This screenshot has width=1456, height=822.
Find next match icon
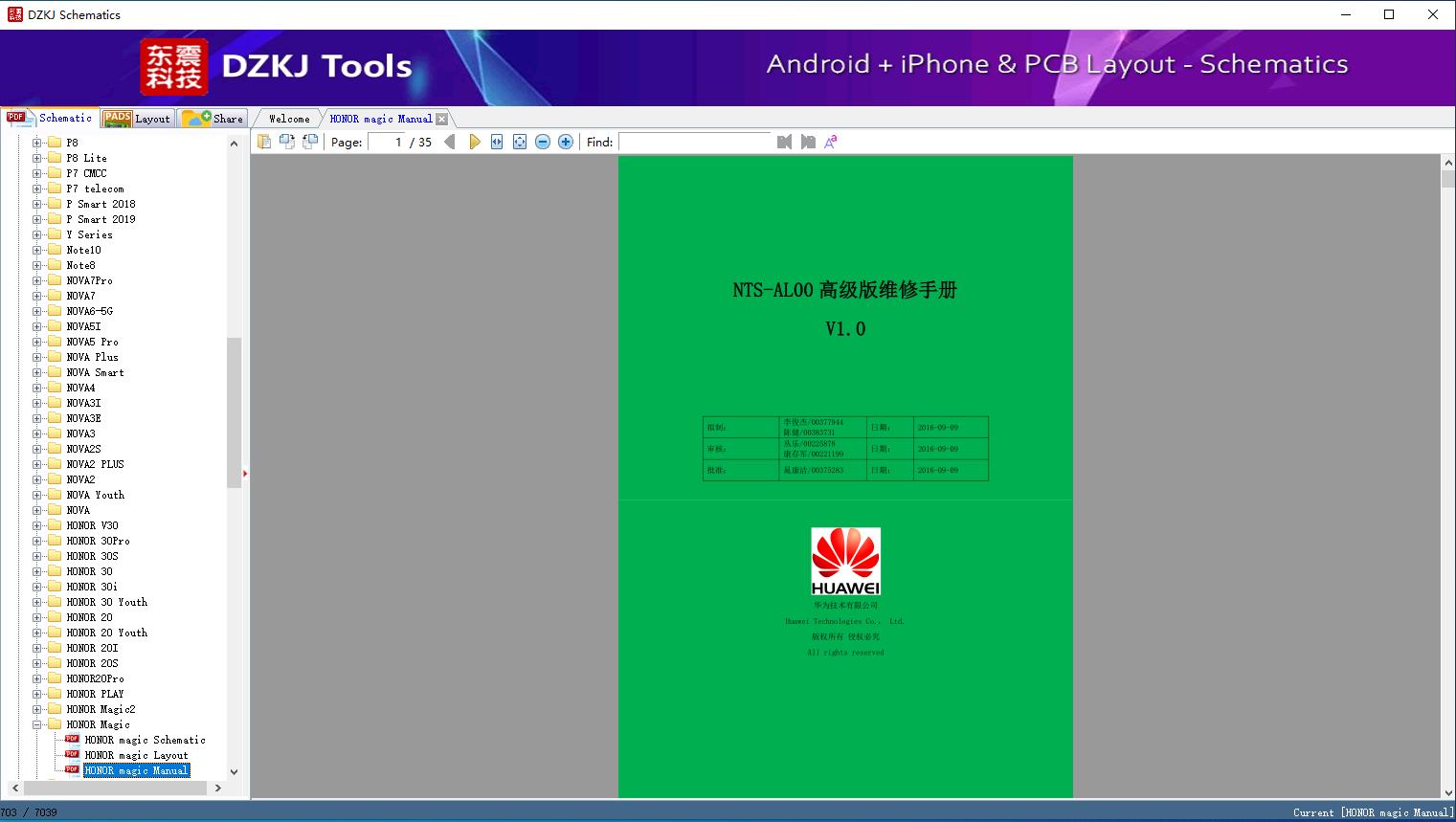[808, 142]
